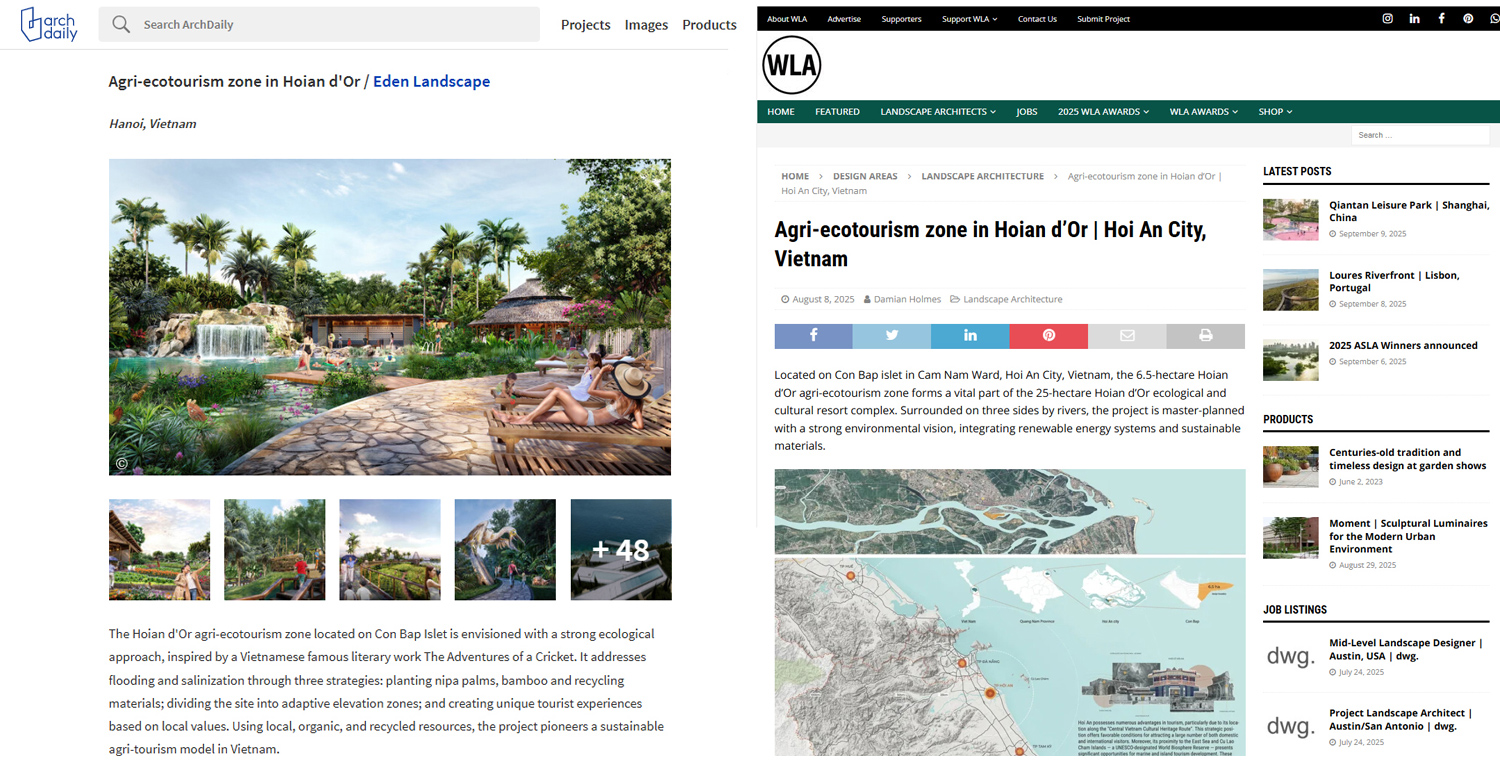Share article via Twitter bird button
1500x776 pixels.
coord(892,336)
